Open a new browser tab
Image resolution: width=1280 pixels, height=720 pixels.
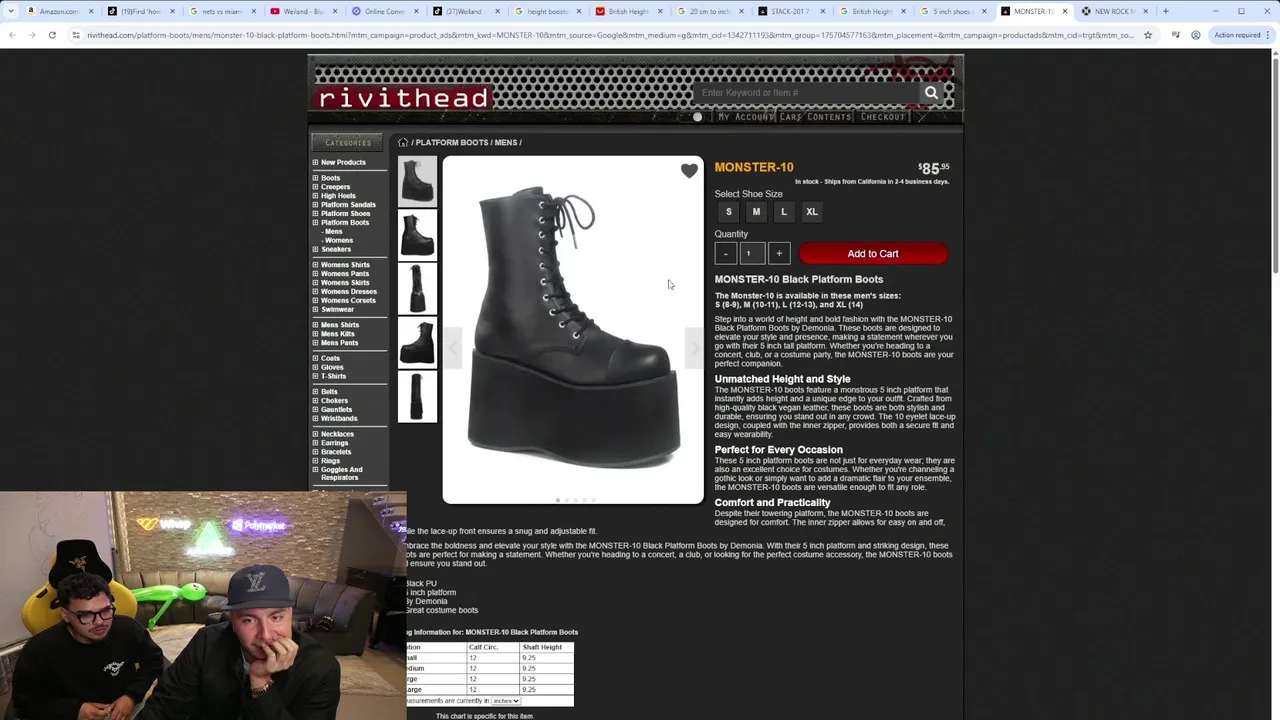point(1165,11)
